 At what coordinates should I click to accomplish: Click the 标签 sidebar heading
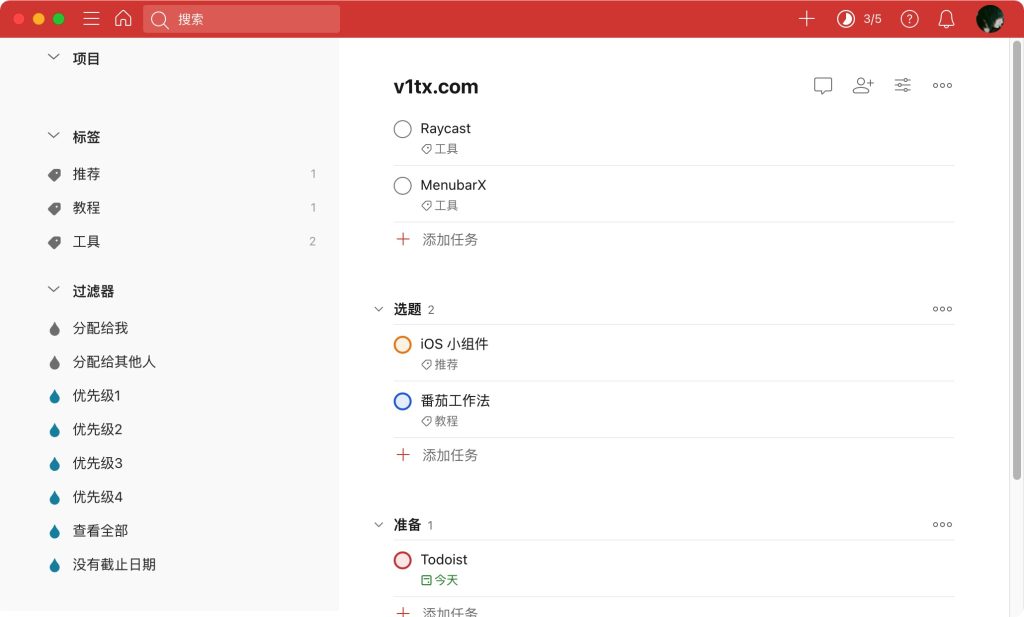pyautogui.click(x=86, y=137)
